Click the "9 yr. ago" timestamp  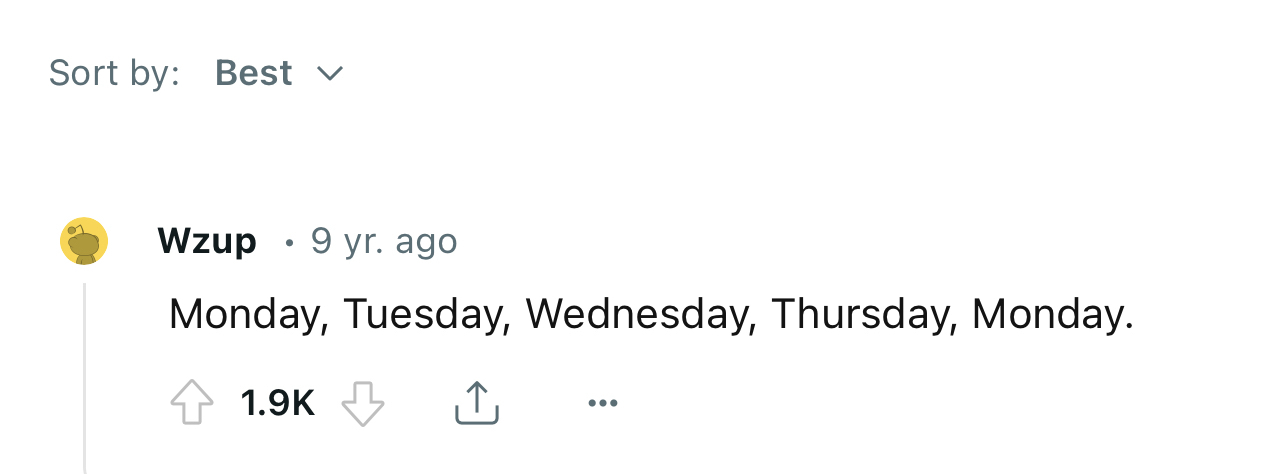tap(384, 241)
